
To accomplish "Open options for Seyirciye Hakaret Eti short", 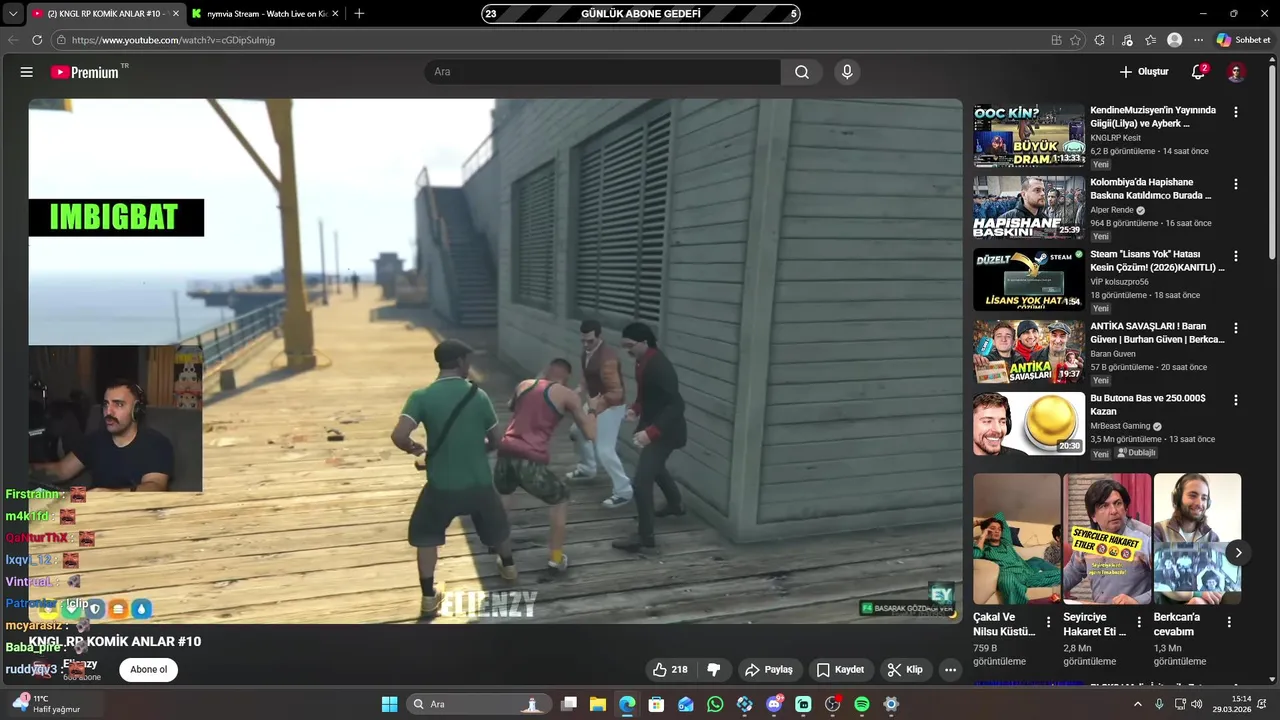I will pos(1138,622).
